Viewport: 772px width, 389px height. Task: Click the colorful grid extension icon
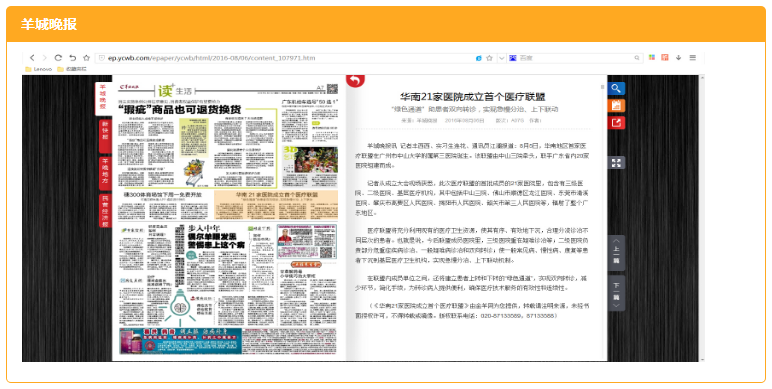tap(652, 58)
